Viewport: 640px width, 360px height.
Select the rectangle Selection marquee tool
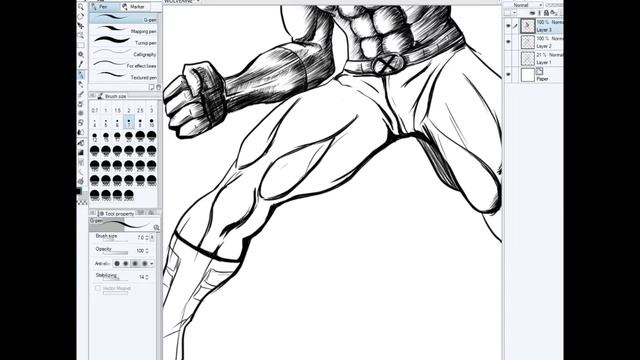(81, 44)
